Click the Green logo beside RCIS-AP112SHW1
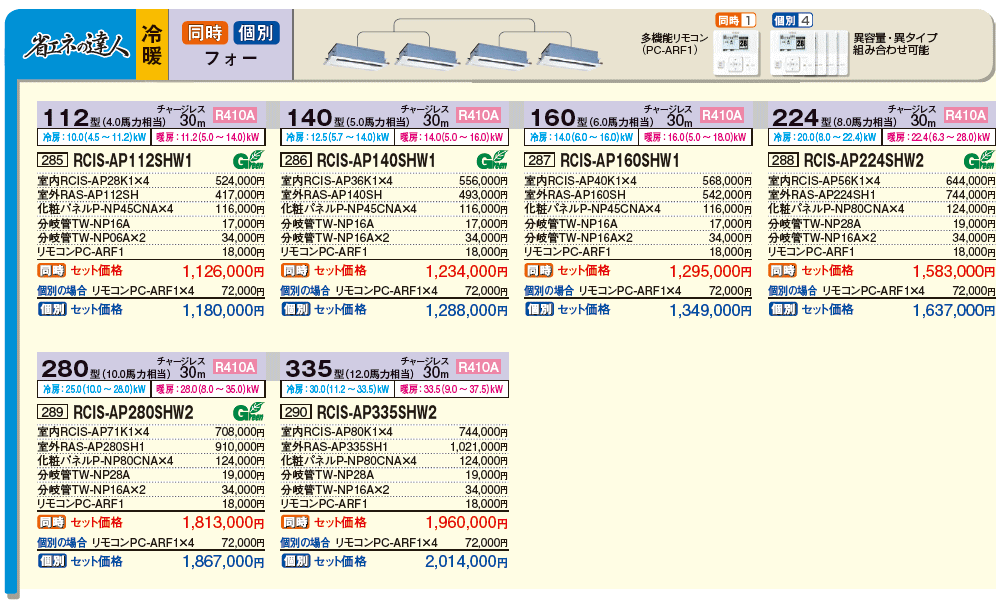 [248, 160]
